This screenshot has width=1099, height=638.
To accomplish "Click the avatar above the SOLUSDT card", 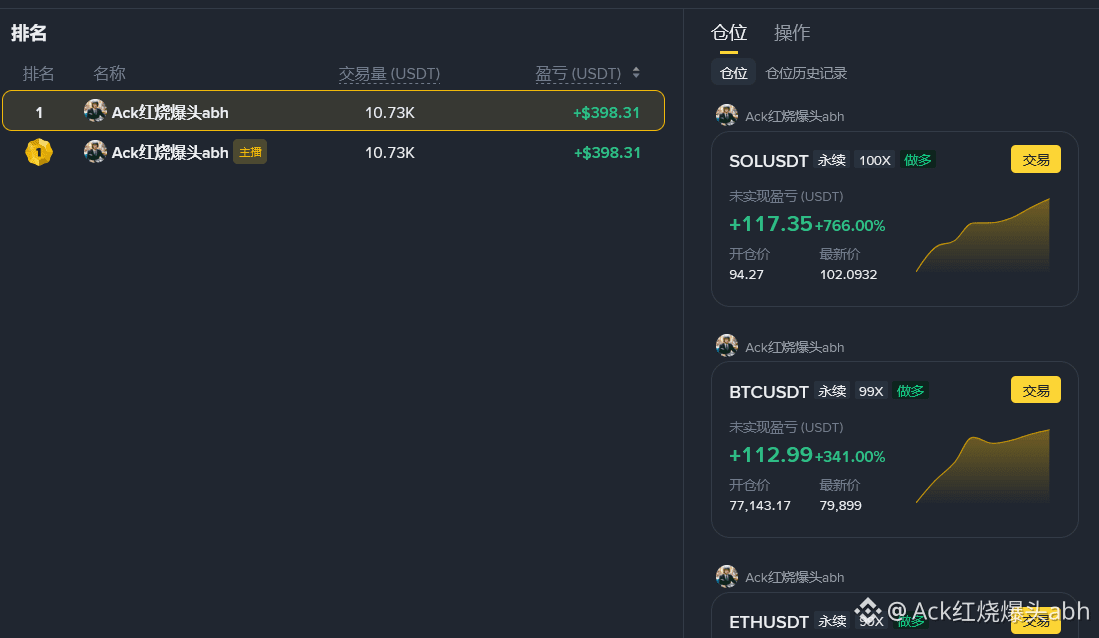I will point(727,115).
